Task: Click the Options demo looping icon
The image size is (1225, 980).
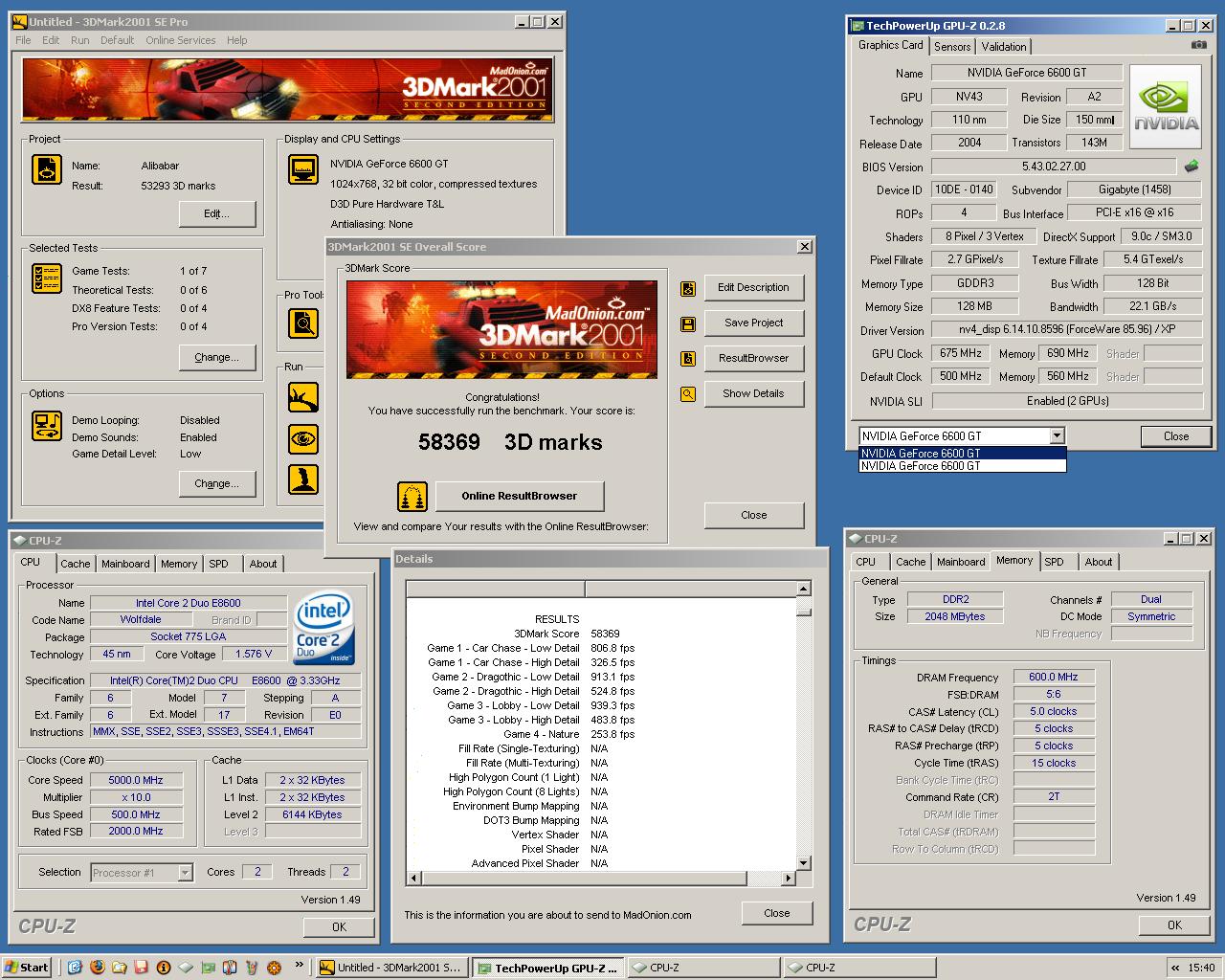Action: pyautogui.click(x=47, y=425)
